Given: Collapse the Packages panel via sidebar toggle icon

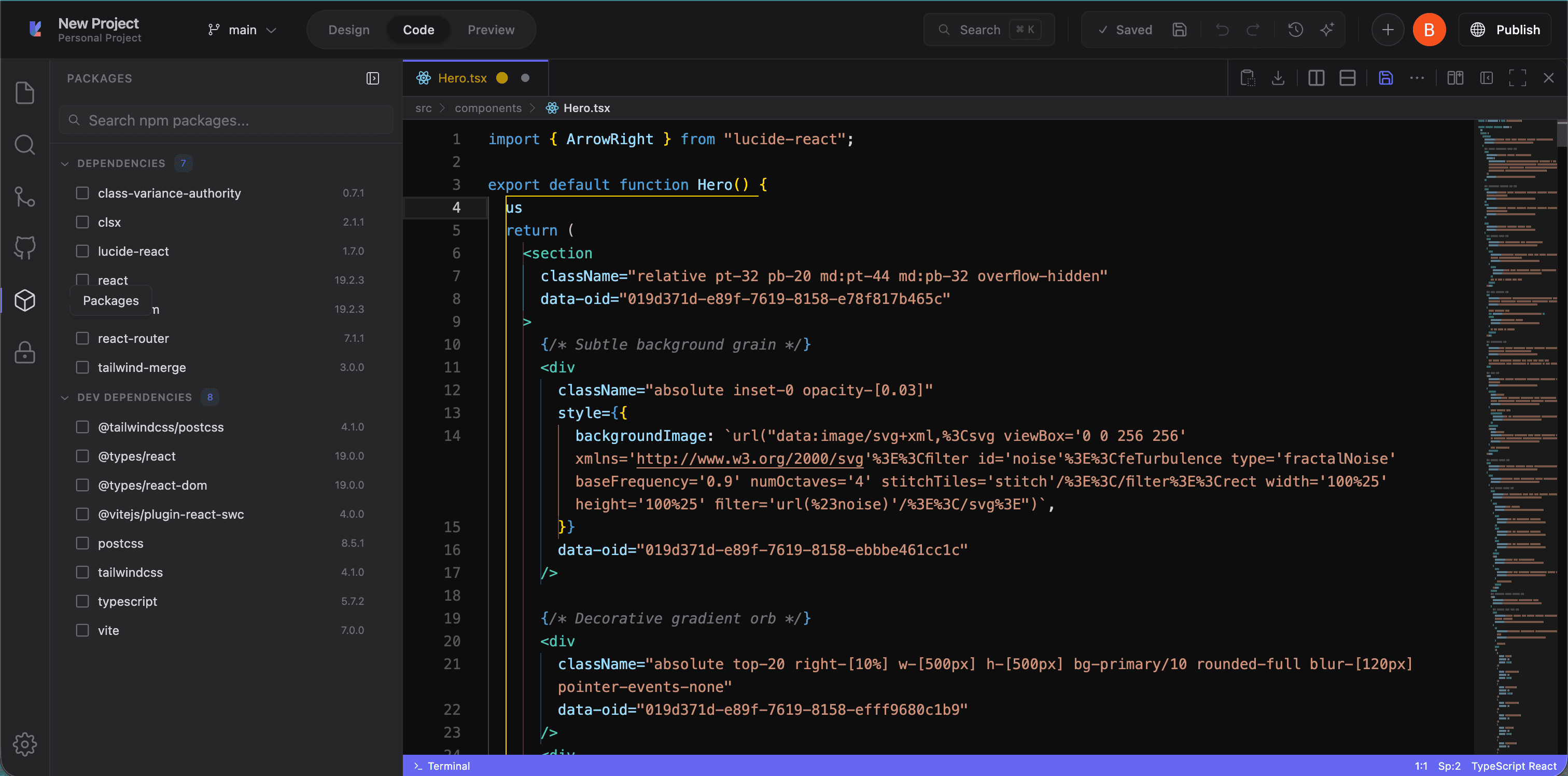Looking at the screenshot, I should (x=372, y=78).
